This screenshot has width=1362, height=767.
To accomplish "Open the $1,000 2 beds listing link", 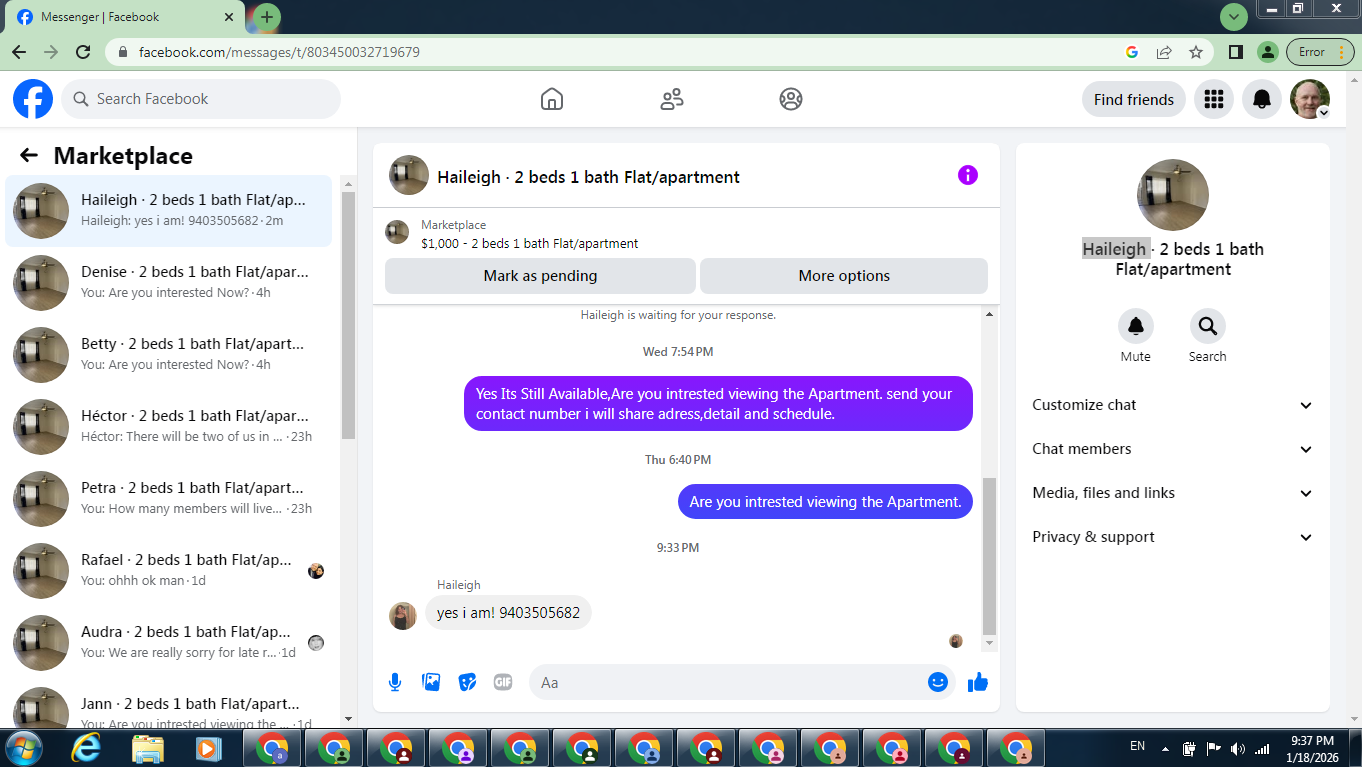I will tap(529, 243).
